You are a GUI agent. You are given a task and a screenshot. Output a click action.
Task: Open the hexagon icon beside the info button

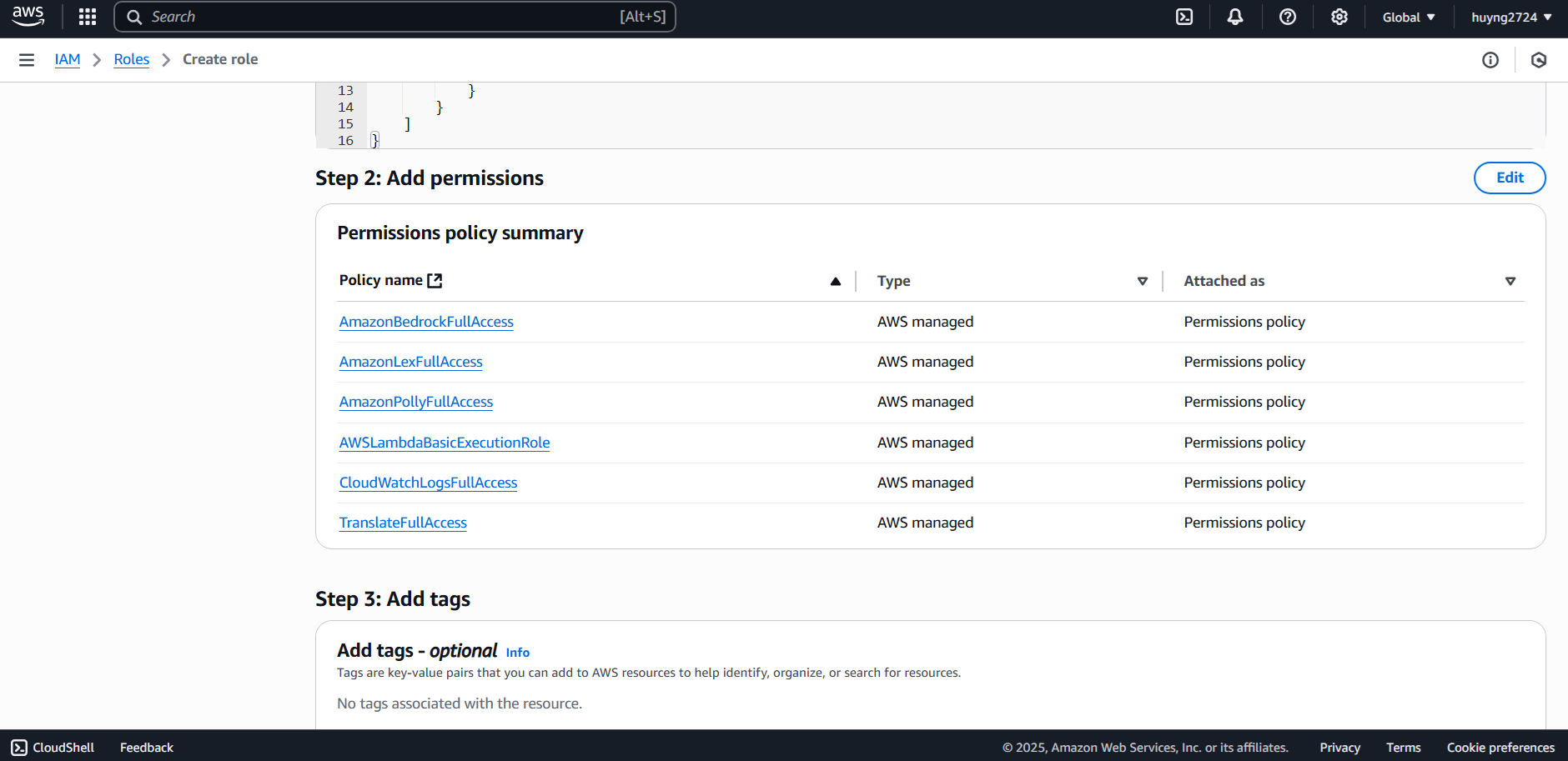tap(1539, 60)
